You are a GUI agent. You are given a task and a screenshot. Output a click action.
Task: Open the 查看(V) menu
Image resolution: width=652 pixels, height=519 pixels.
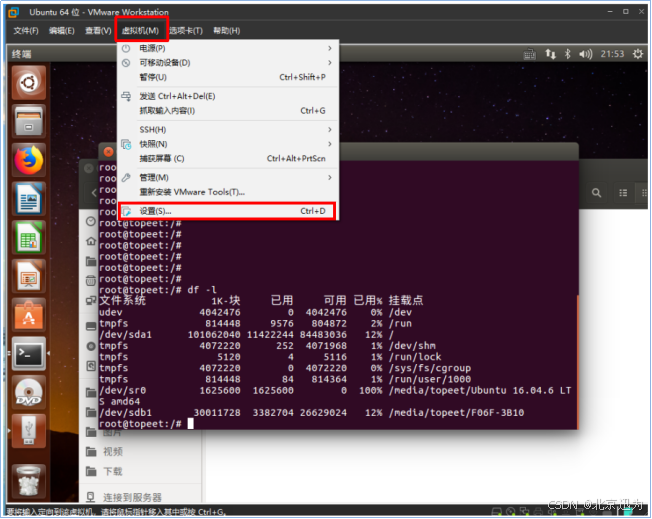98,30
